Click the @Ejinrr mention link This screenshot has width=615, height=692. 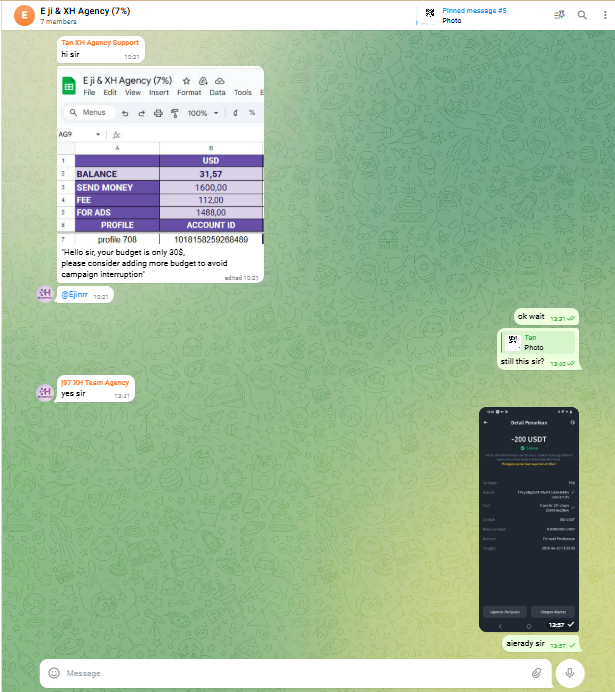pos(76,296)
